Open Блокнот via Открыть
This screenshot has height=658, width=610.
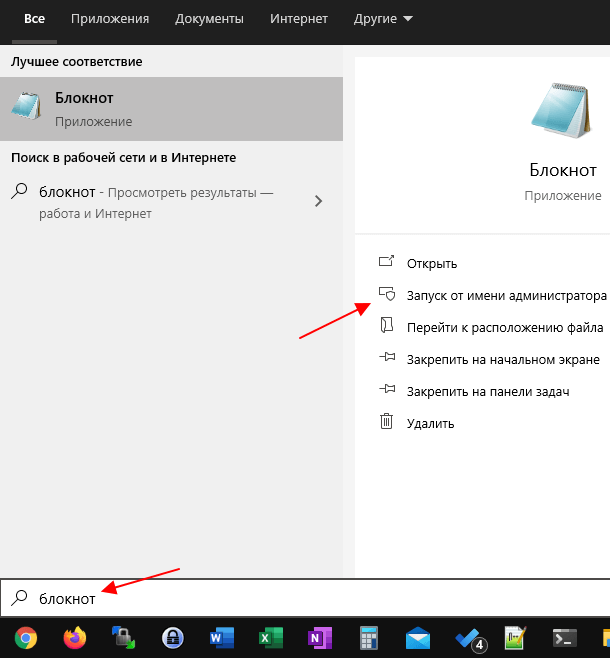(432, 264)
